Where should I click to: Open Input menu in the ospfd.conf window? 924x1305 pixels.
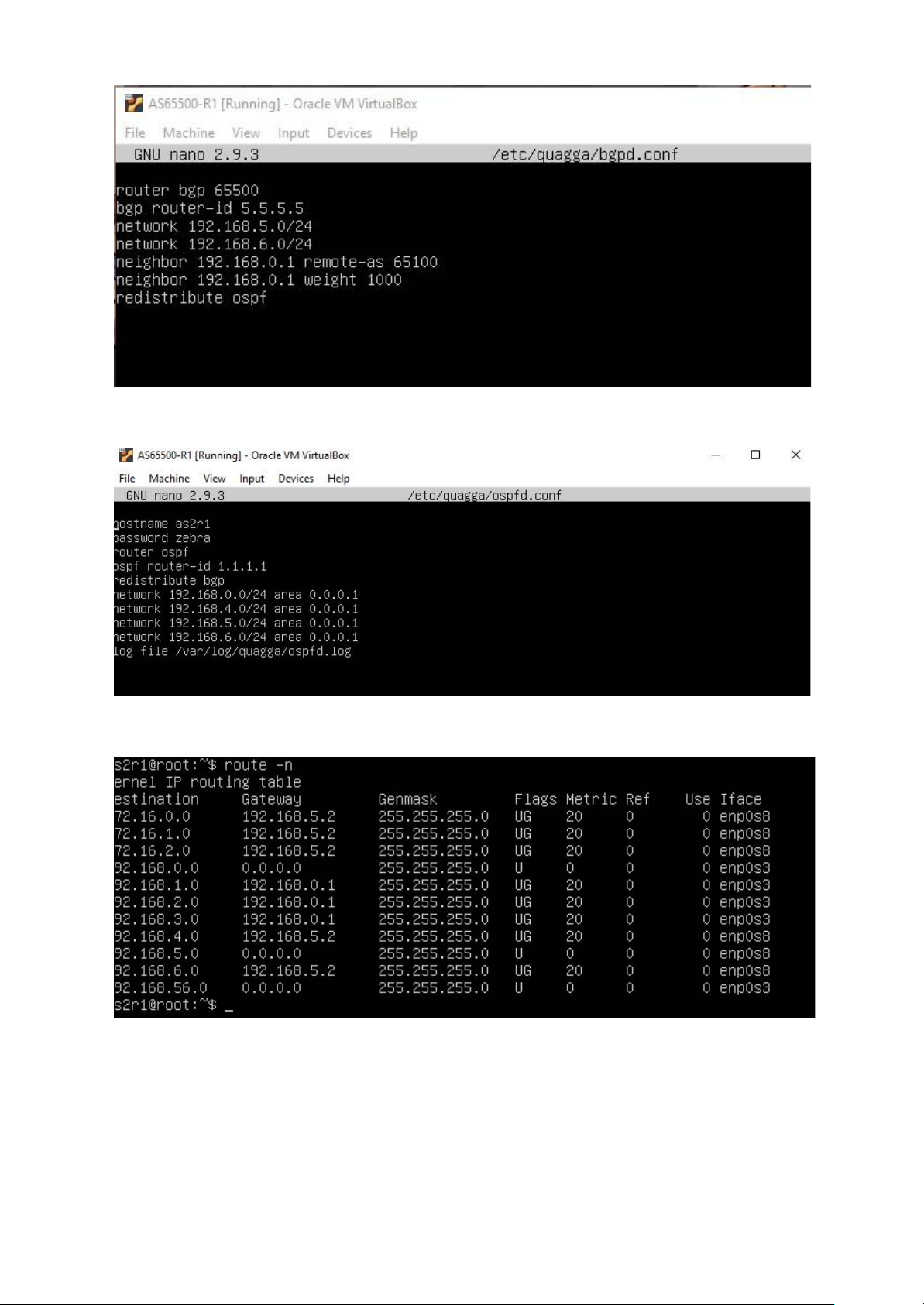[x=252, y=478]
